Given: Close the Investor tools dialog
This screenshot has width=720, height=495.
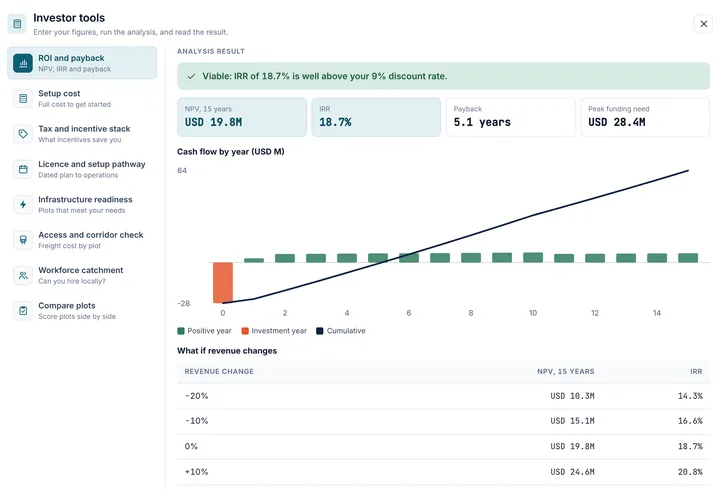Looking at the screenshot, I should pyautogui.click(x=703, y=24).
